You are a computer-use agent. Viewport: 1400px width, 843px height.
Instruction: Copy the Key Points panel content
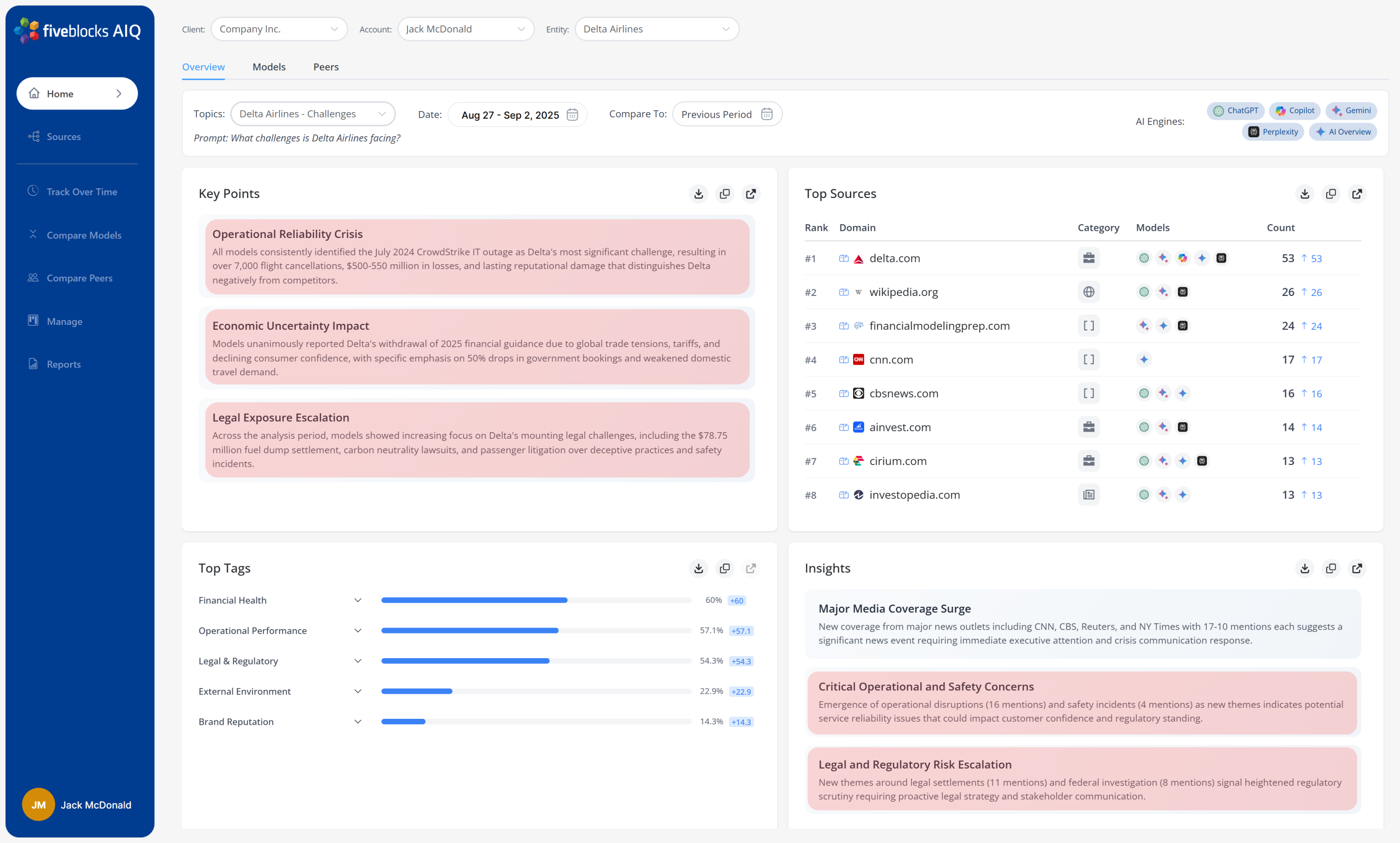[725, 194]
